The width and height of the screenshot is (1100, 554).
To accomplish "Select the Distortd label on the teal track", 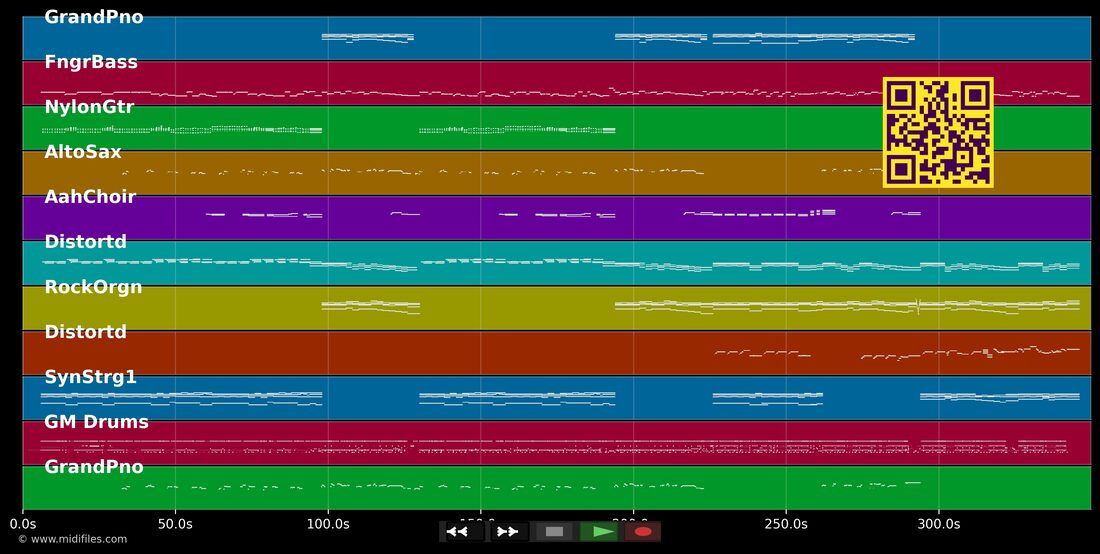I will coord(86,242).
